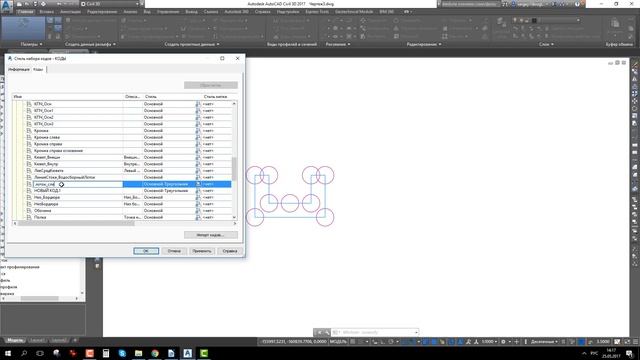Click Применить button in dialog
640x360 pixels.
(x=202, y=251)
